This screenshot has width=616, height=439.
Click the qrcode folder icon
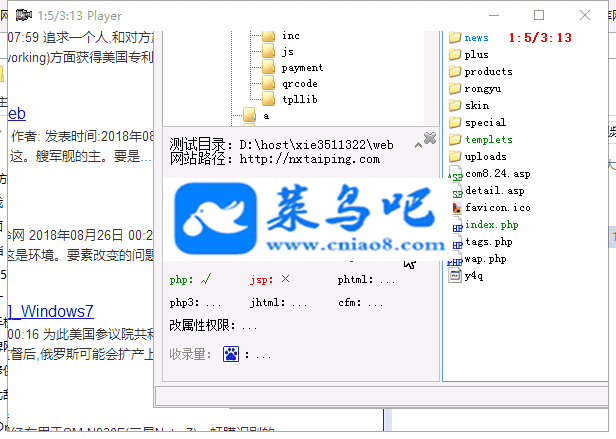pos(269,83)
